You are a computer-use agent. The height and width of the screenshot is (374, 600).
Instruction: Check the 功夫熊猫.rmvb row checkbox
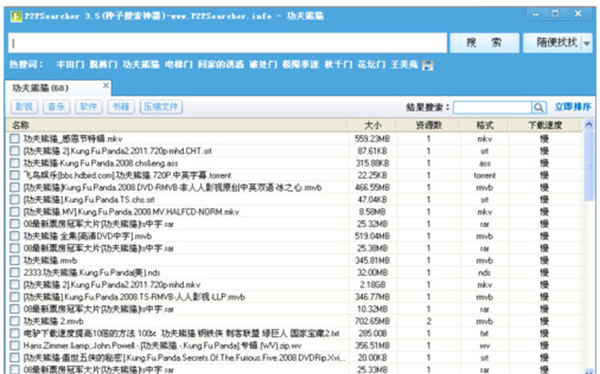point(15,260)
